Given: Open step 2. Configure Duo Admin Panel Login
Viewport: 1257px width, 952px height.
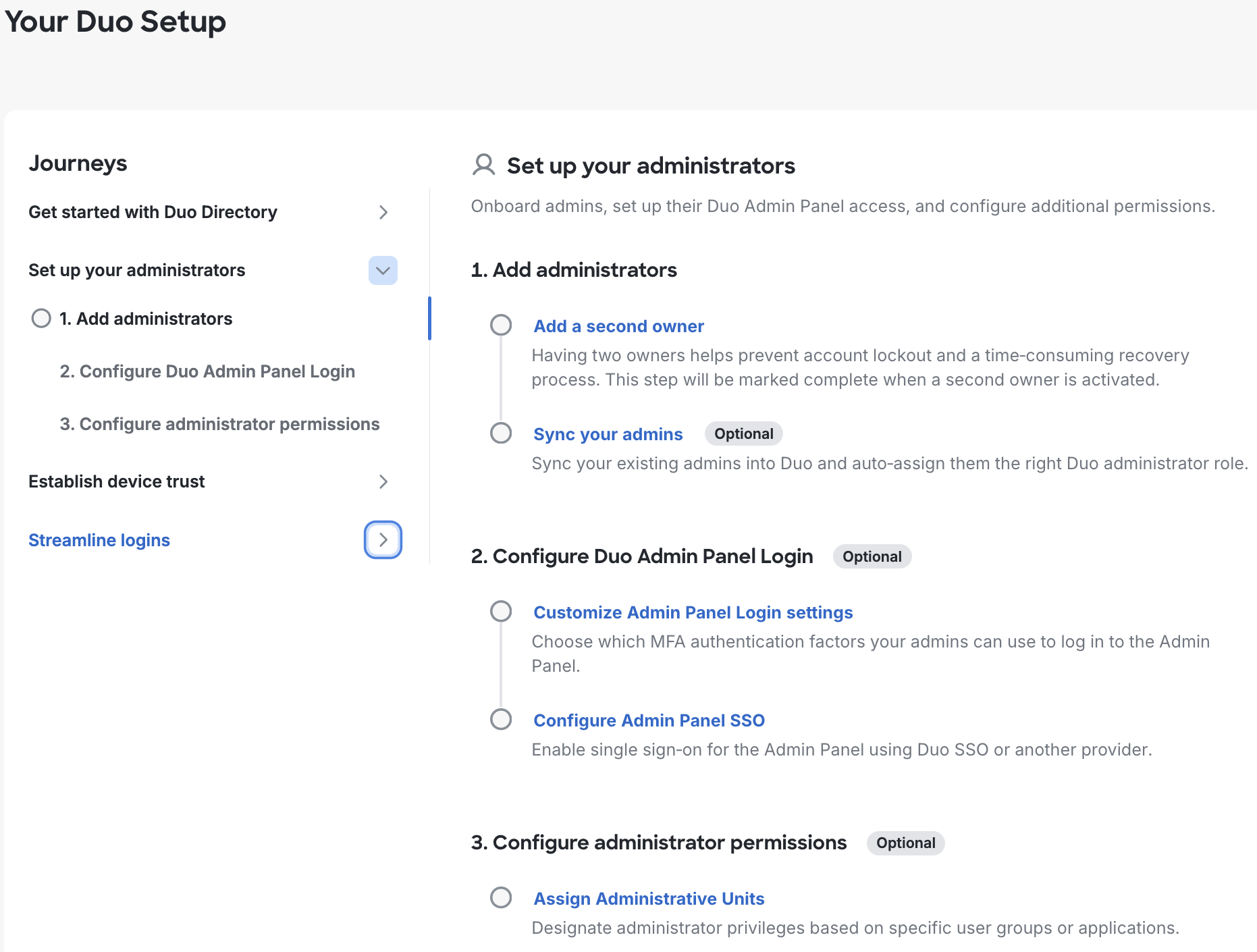Looking at the screenshot, I should tap(207, 371).
